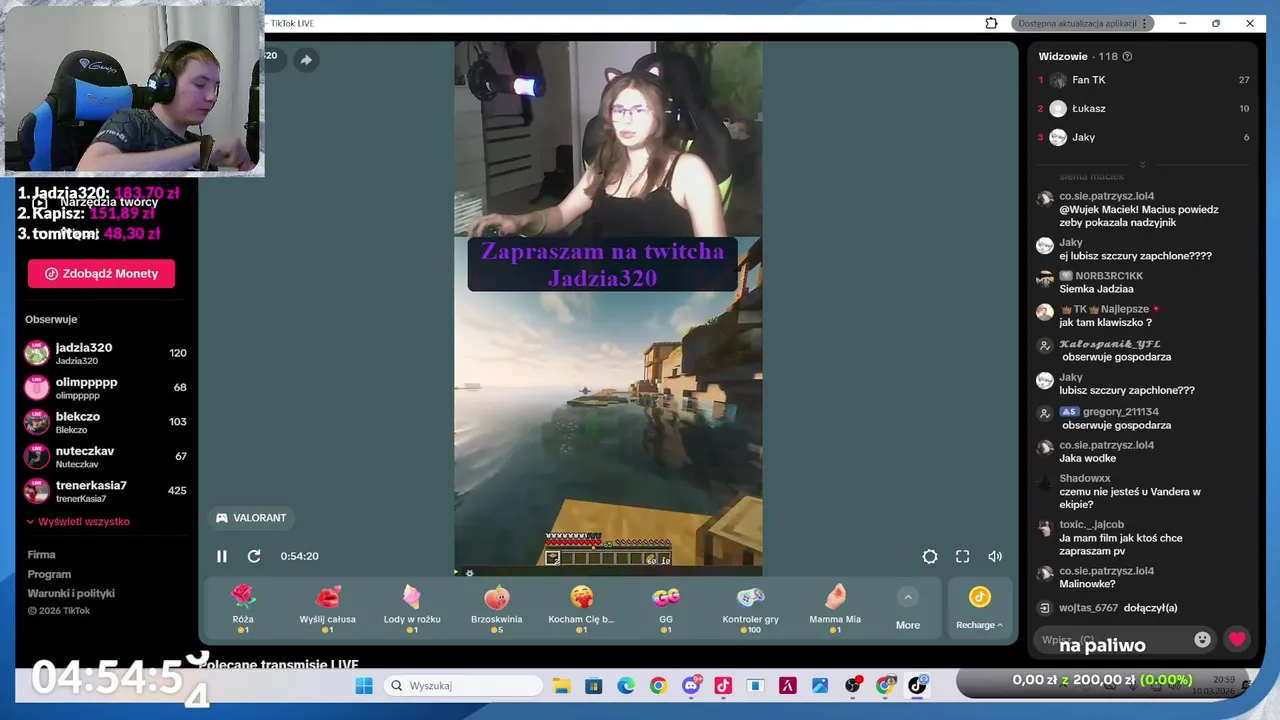This screenshot has height=720, width=1280.
Task: Open OBS Studio from taskbar
Action: click(x=853, y=685)
